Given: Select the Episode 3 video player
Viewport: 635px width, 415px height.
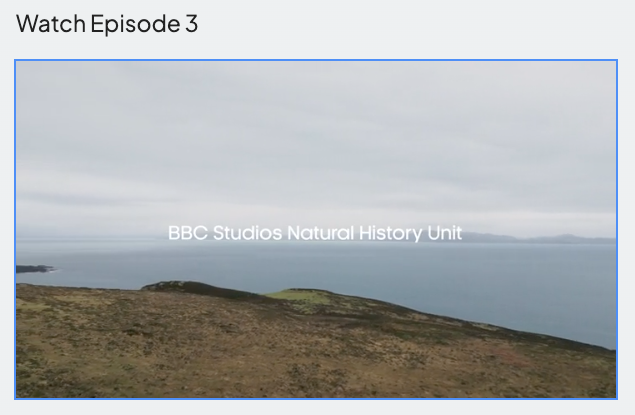Looking at the screenshot, I should [x=316, y=230].
